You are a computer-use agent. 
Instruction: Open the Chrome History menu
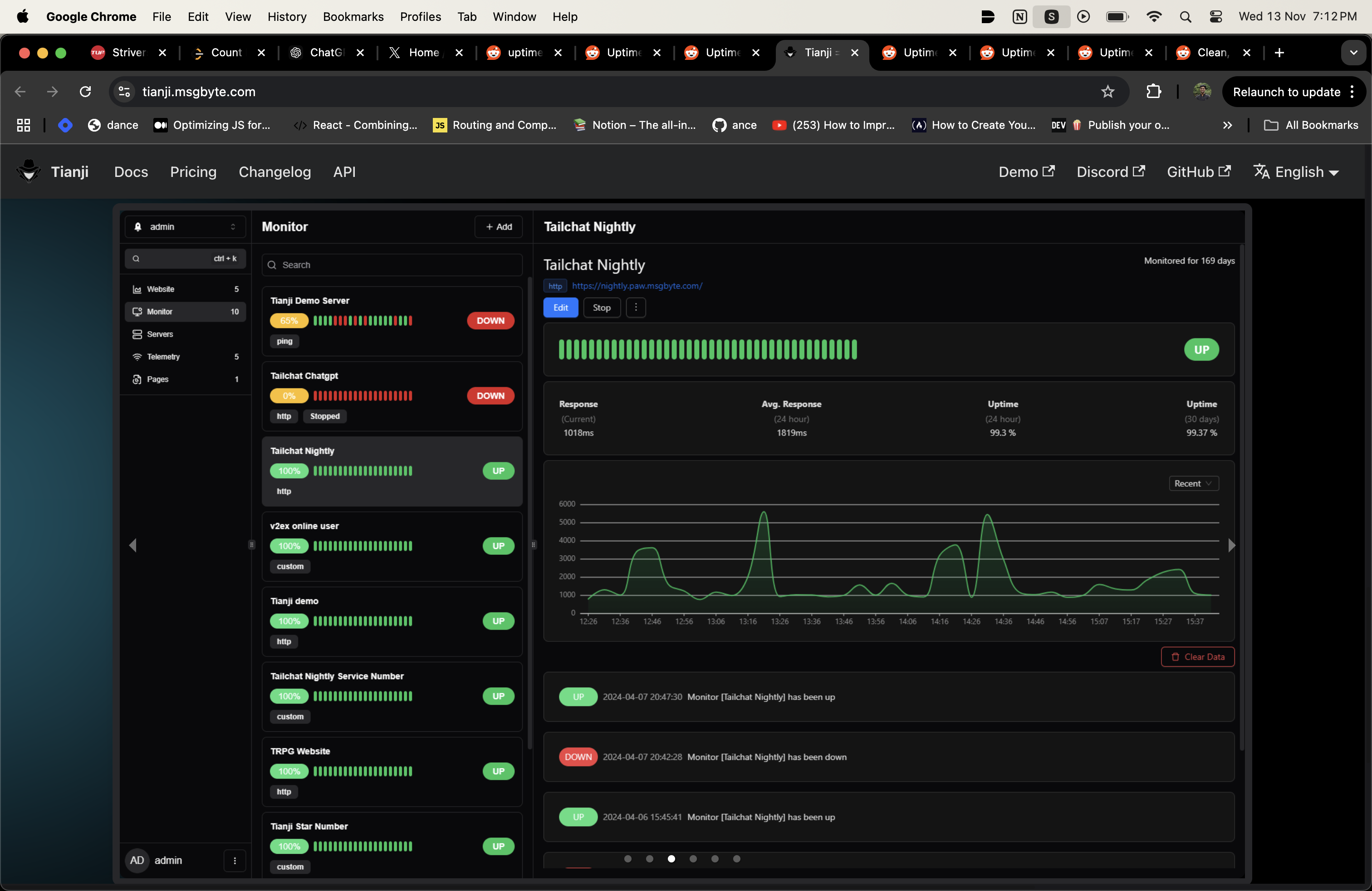pyautogui.click(x=286, y=17)
